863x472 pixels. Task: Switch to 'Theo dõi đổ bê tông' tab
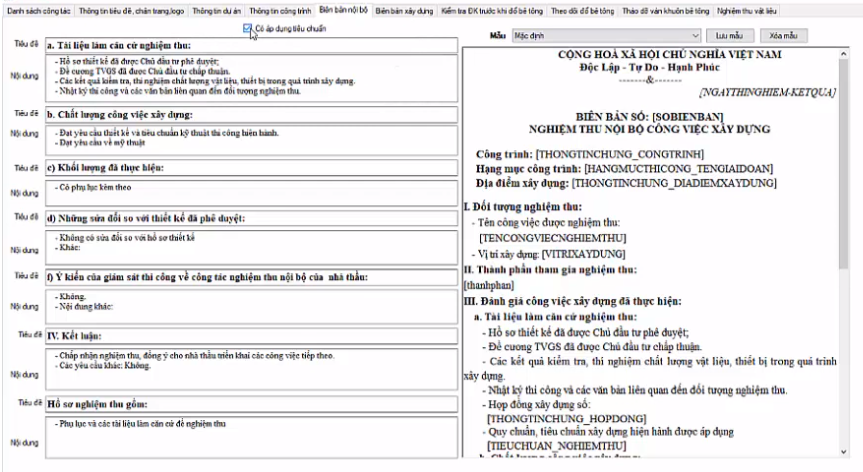(582, 11)
